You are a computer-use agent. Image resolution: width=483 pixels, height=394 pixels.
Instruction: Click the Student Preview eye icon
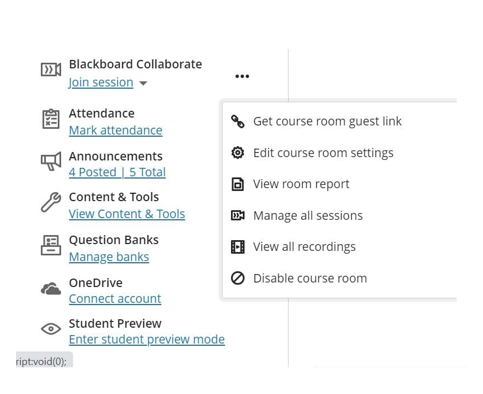[x=51, y=329]
